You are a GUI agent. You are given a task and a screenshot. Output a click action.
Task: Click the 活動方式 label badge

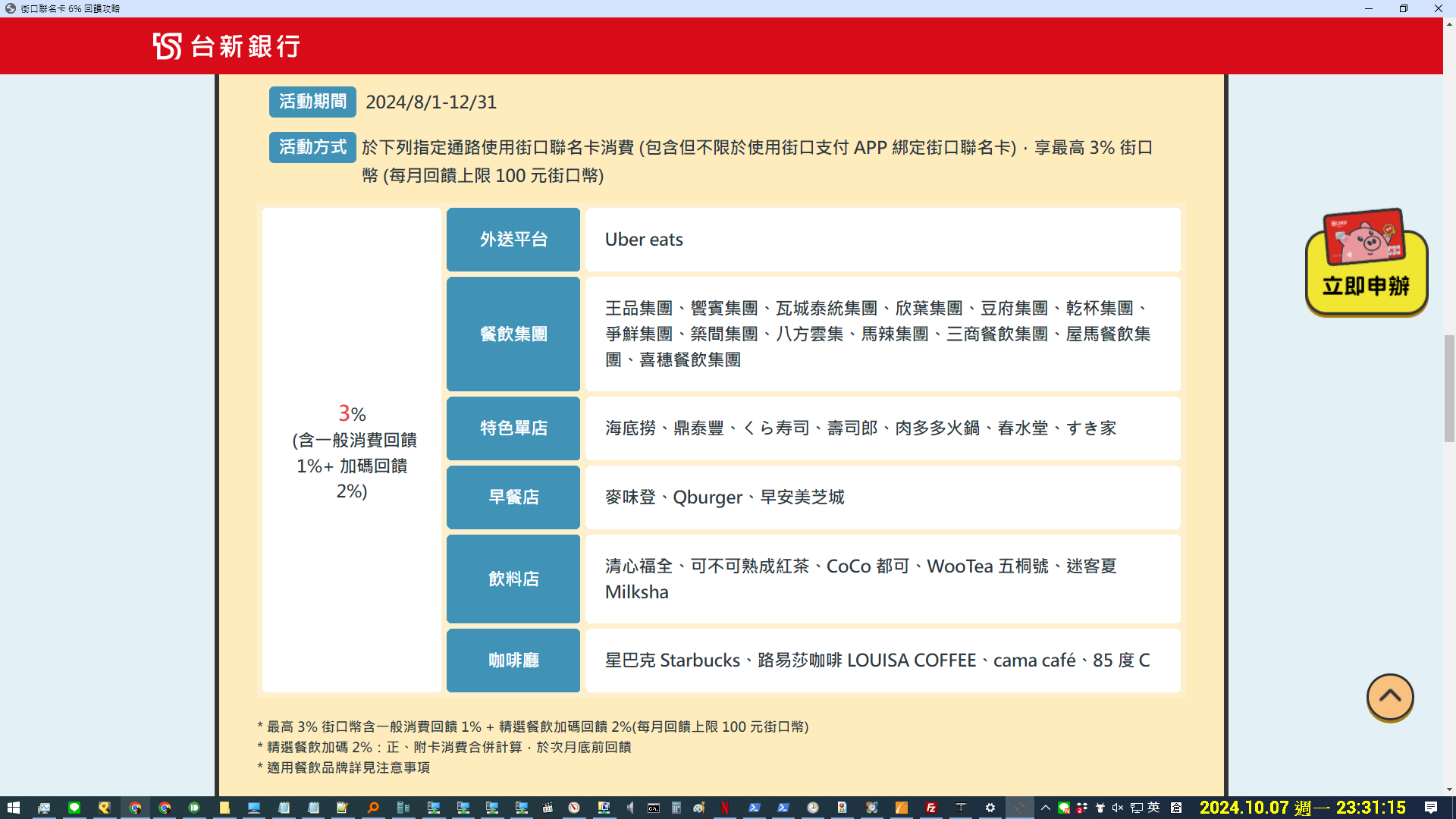[312, 147]
